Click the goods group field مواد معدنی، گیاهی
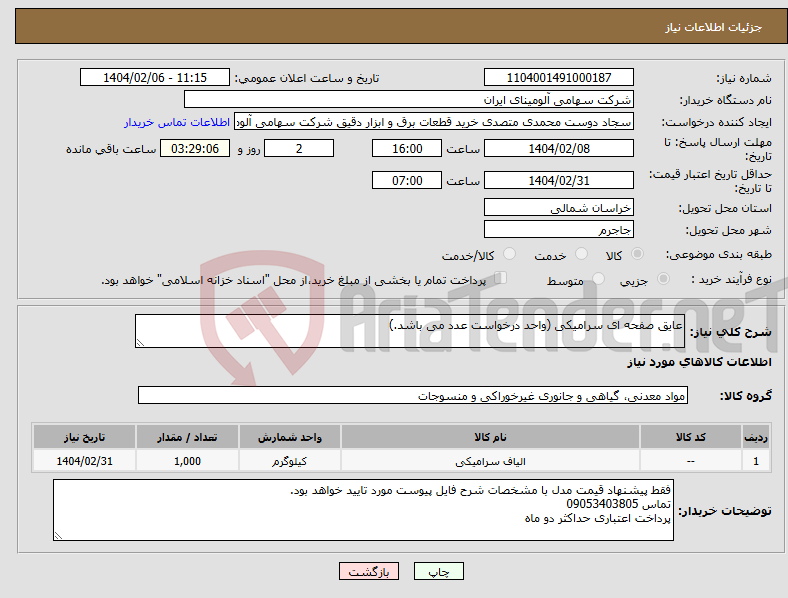 [x=413, y=395]
